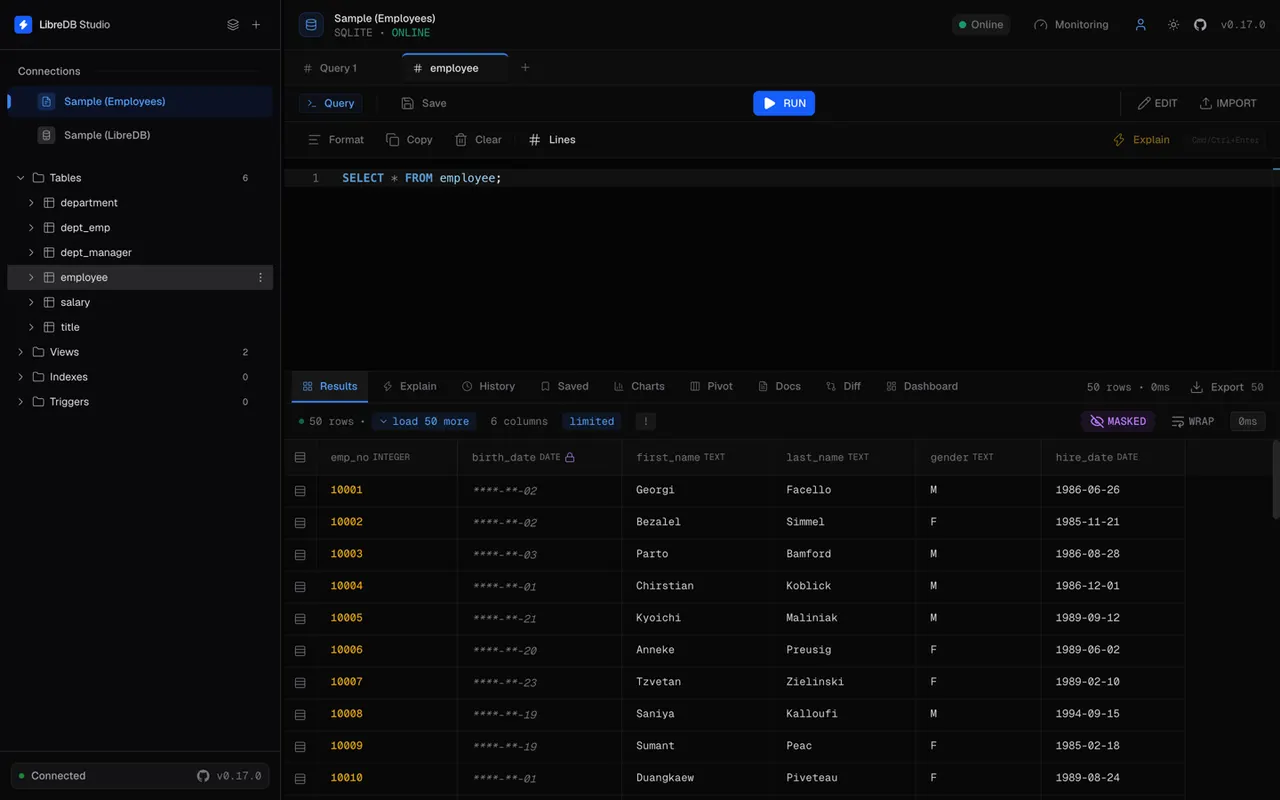Open Monitoring from the top bar
Viewport: 1280px width, 800px height.
1071,25
